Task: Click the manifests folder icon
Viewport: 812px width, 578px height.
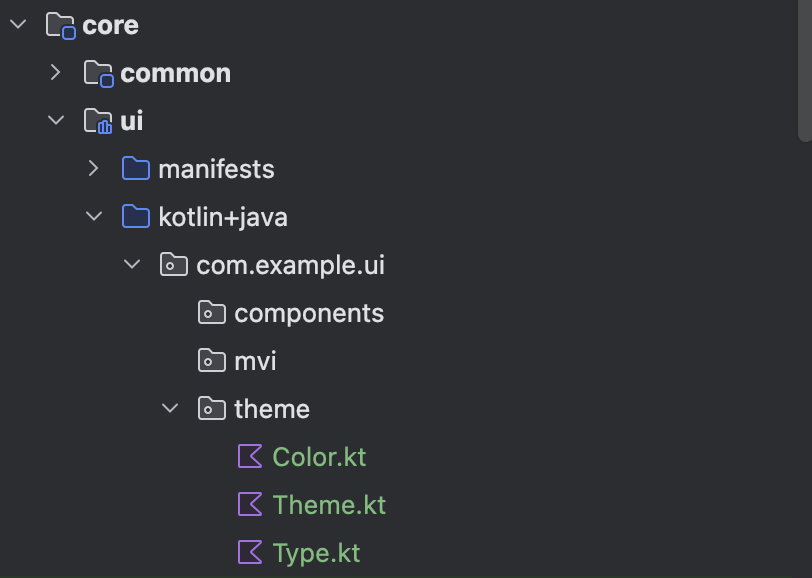Action: (135, 169)
